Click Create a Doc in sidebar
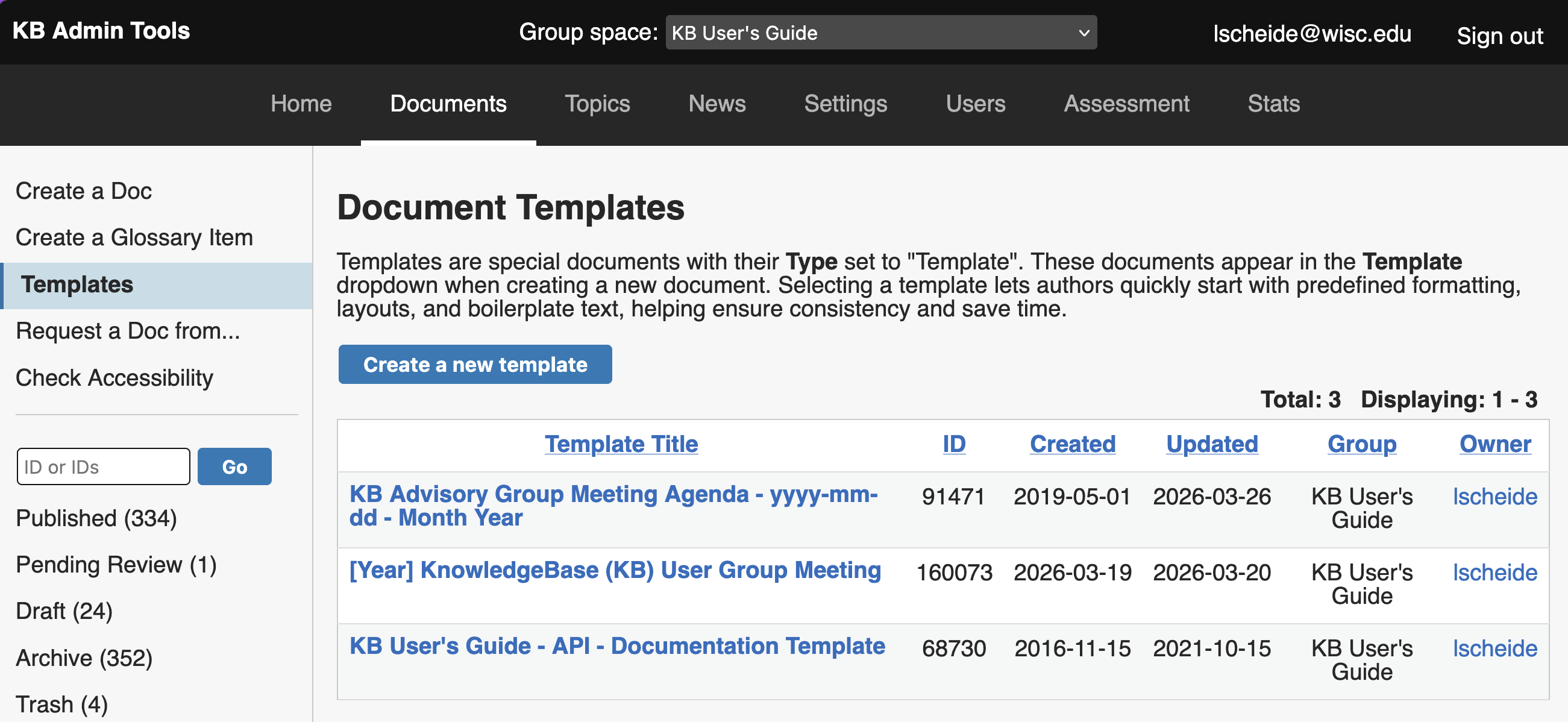The image size is (1568, 722). pyautogui.click(x=83, y=191)
